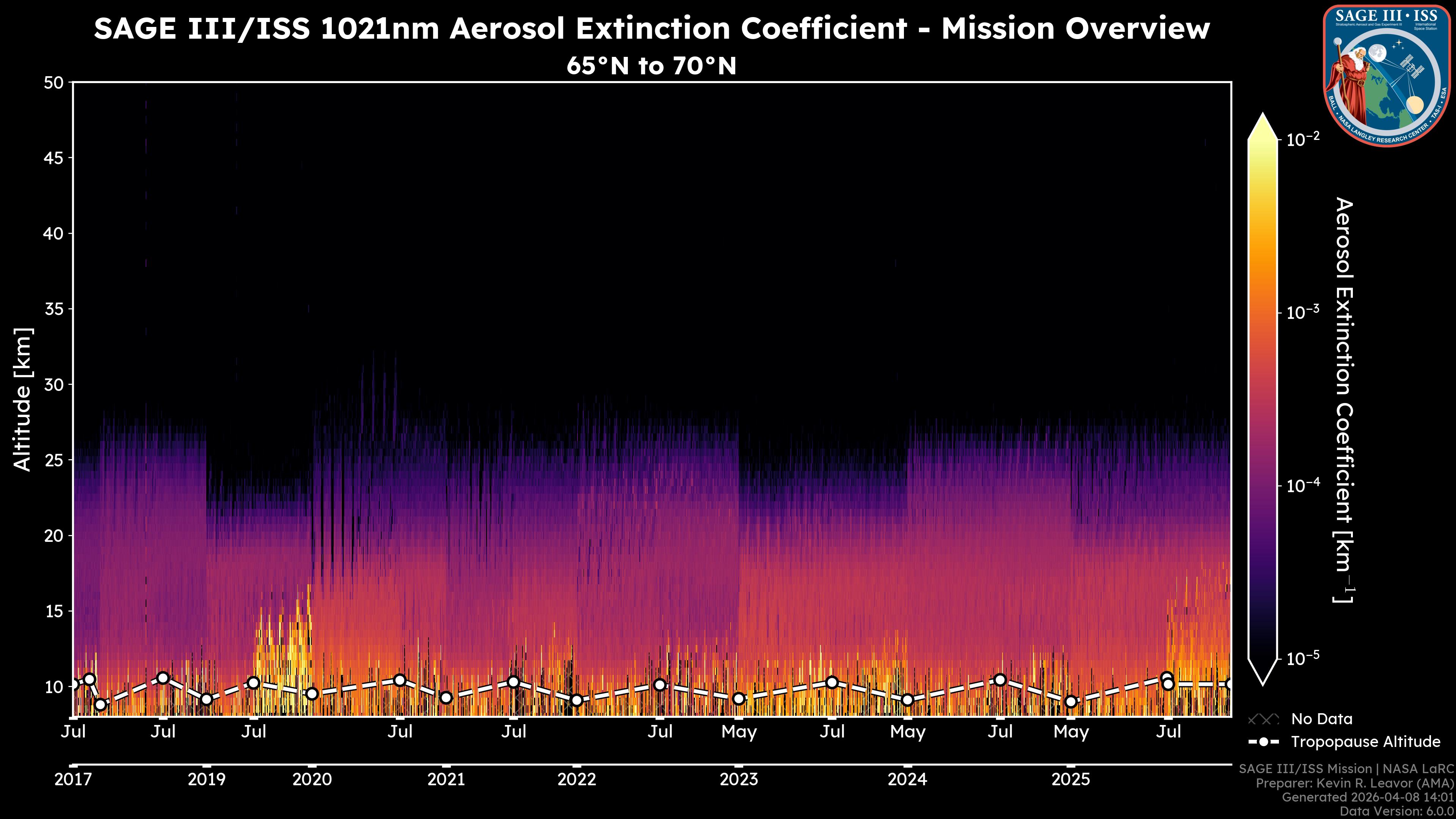Viewport: 1456px width, 819px height.
Task: Click the 10⁻³ colorbar tick label
Action: pyautogui.click(x=1303, y=312)
